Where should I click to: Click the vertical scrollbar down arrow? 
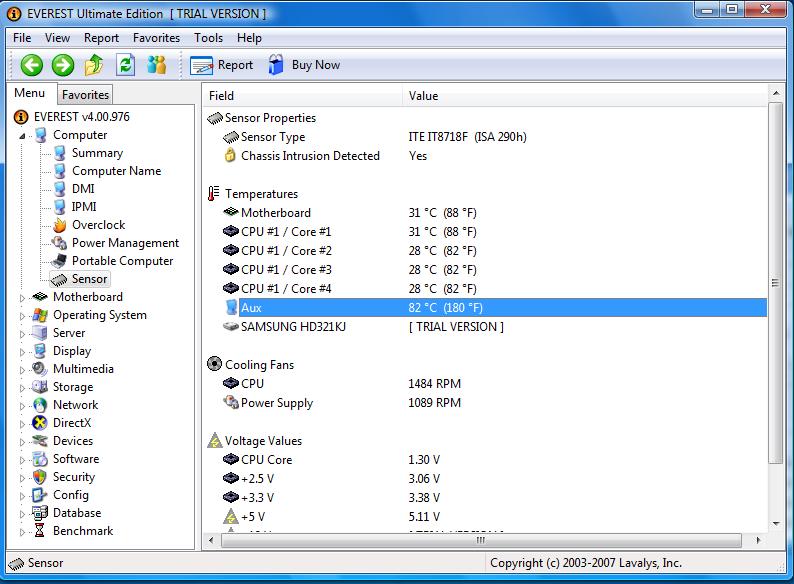[x=776, y=523]
